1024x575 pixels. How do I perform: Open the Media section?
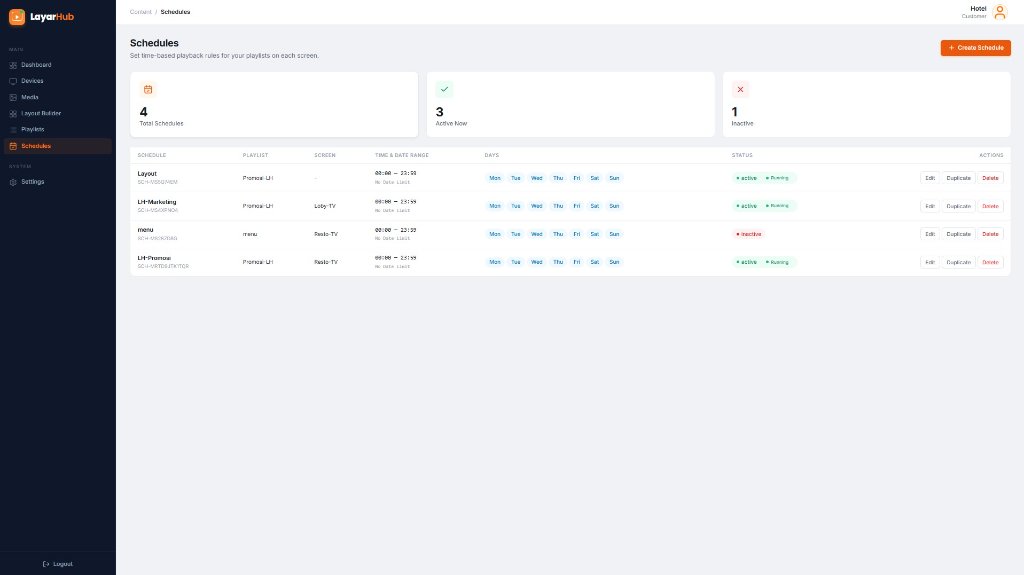click(x=57, y=97)
